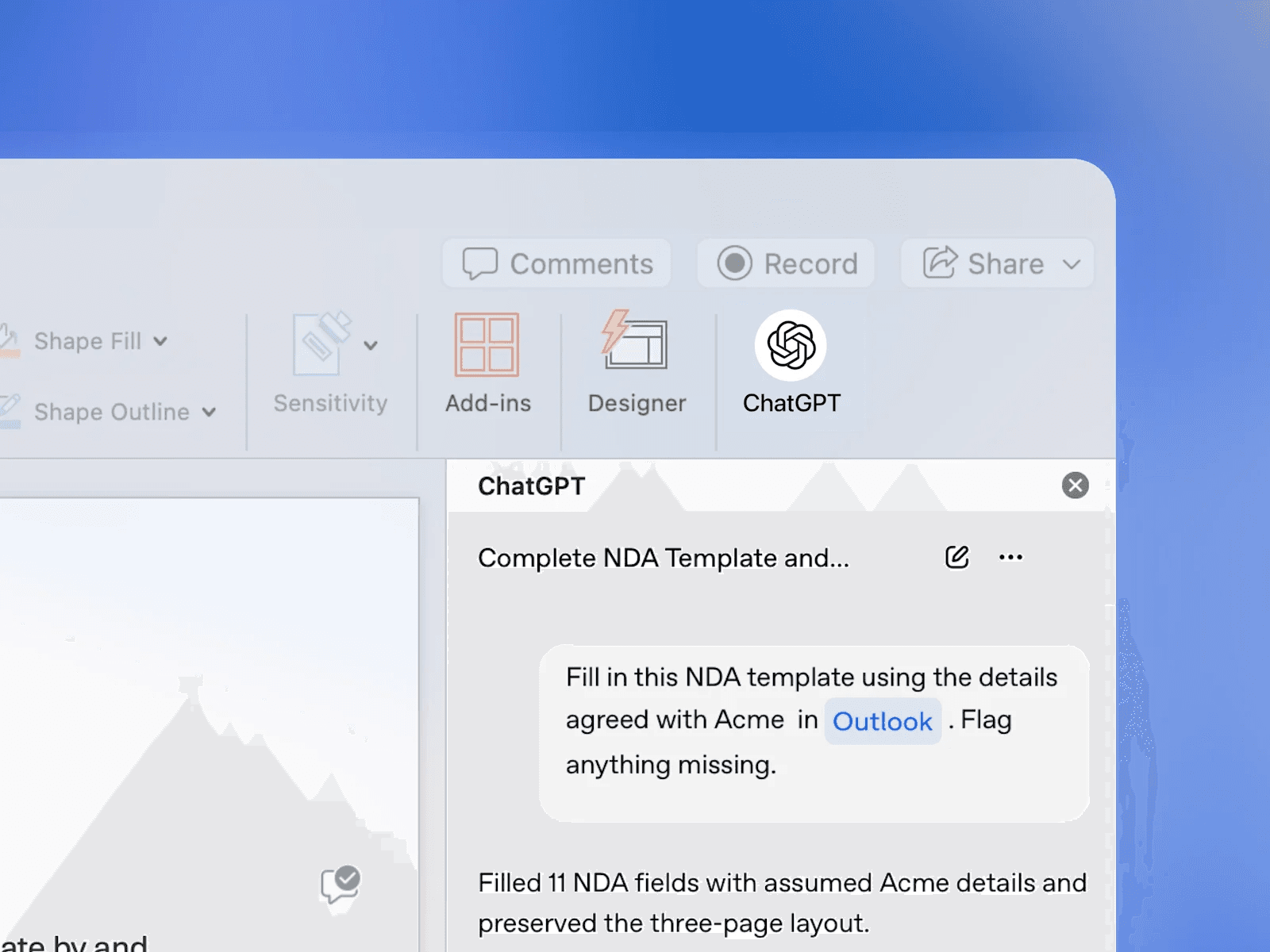Start a new chat with compose icon
The width and height of the screenshot is (1270, 952).
(957, 557)
